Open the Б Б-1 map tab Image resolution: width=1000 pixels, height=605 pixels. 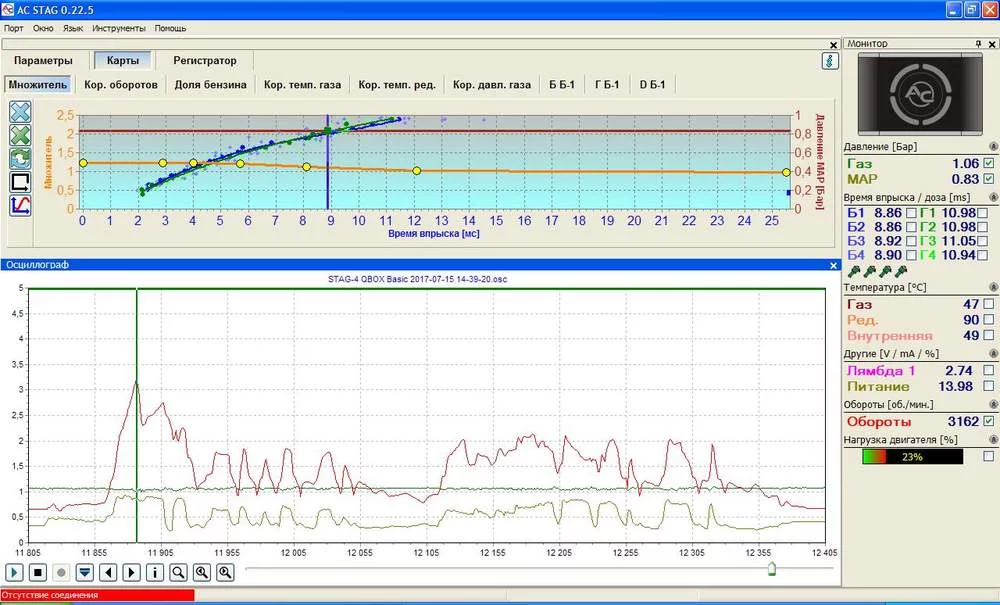[x=562, y=85]
